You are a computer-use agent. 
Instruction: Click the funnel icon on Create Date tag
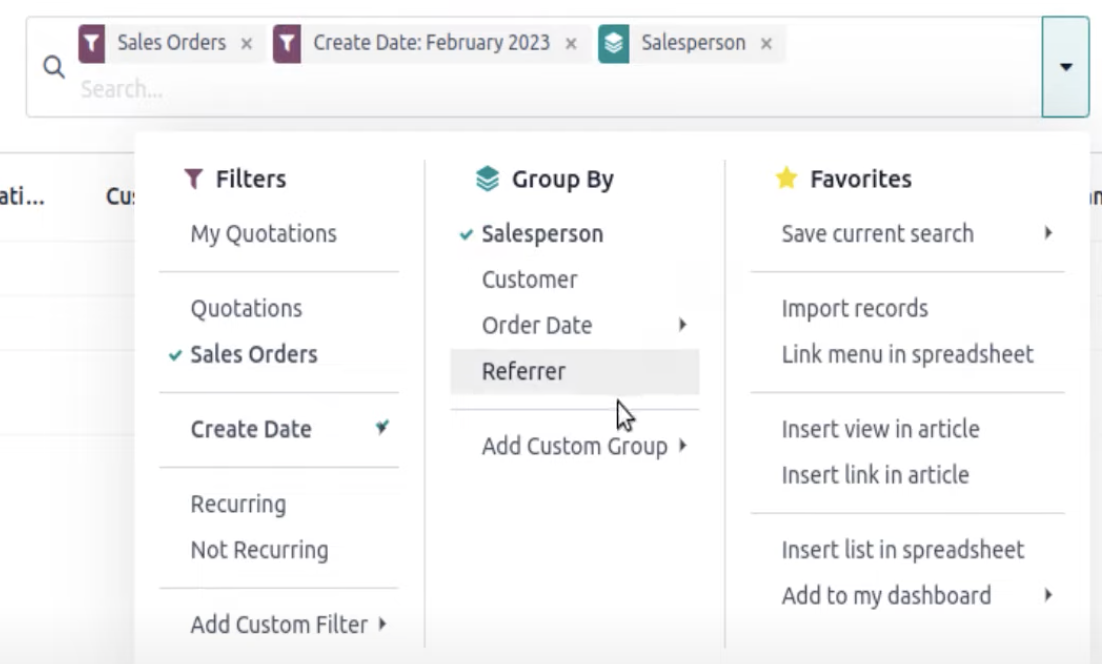pos(287,44)
